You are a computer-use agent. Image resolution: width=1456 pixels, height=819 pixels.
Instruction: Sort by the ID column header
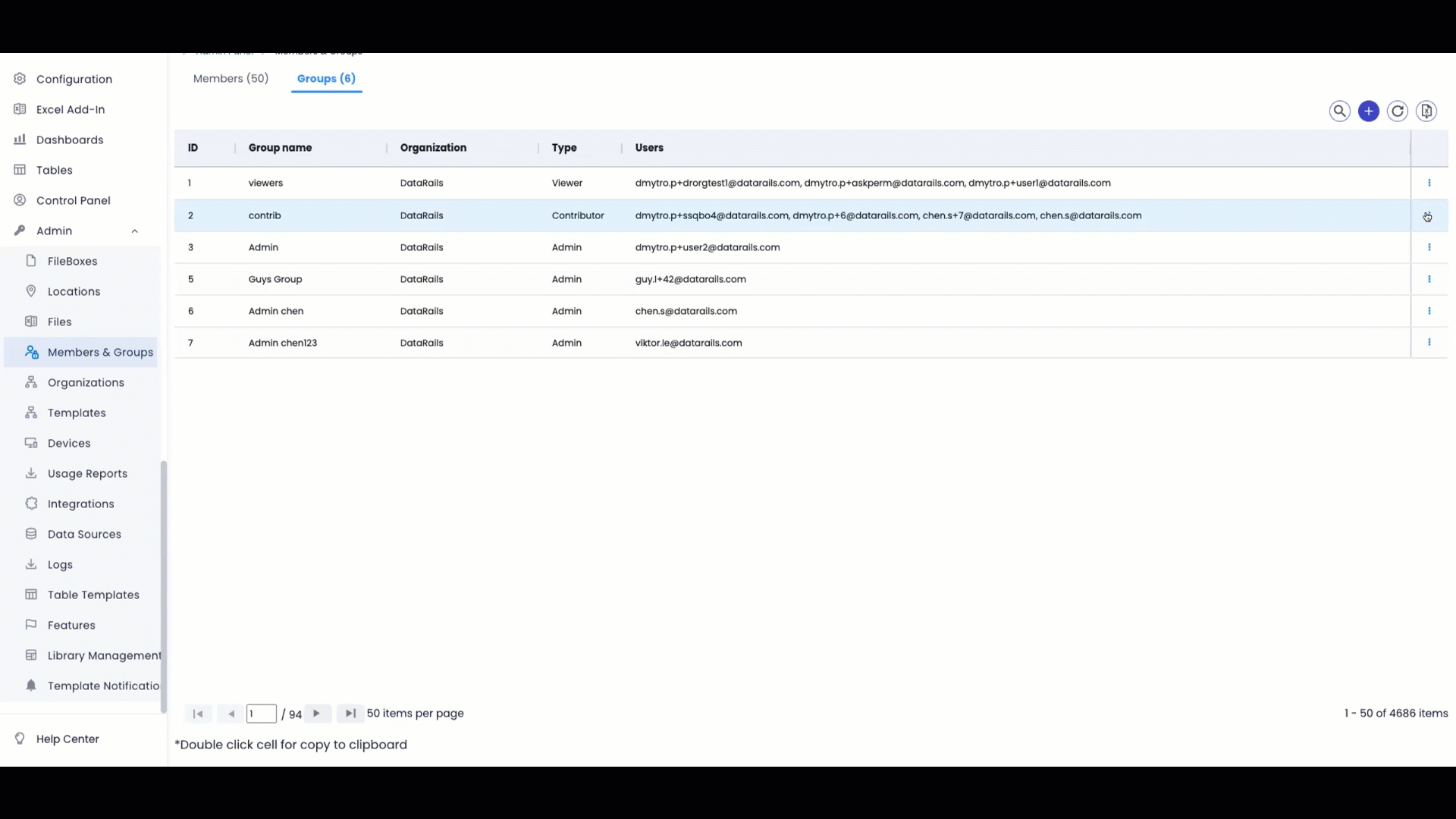pos(193,148)
